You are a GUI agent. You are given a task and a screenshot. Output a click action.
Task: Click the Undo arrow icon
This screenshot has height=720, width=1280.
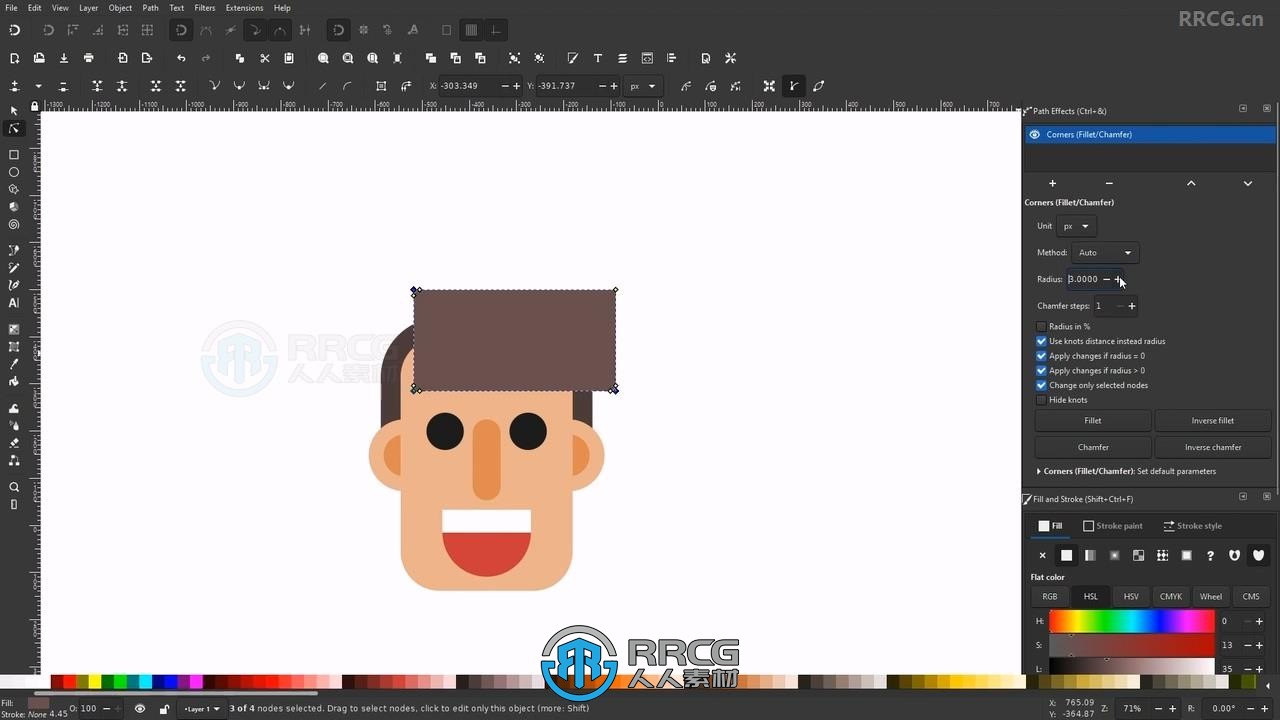(x=181, y=58)
